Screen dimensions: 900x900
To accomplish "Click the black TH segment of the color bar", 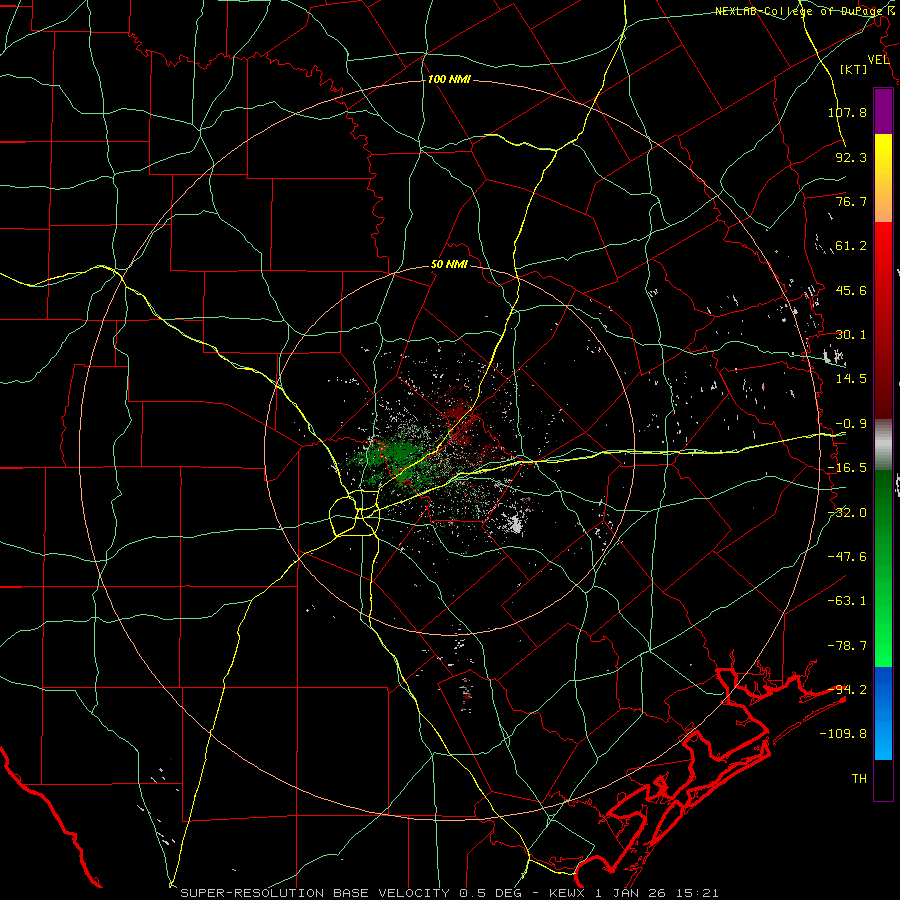I will pos(883,779).
